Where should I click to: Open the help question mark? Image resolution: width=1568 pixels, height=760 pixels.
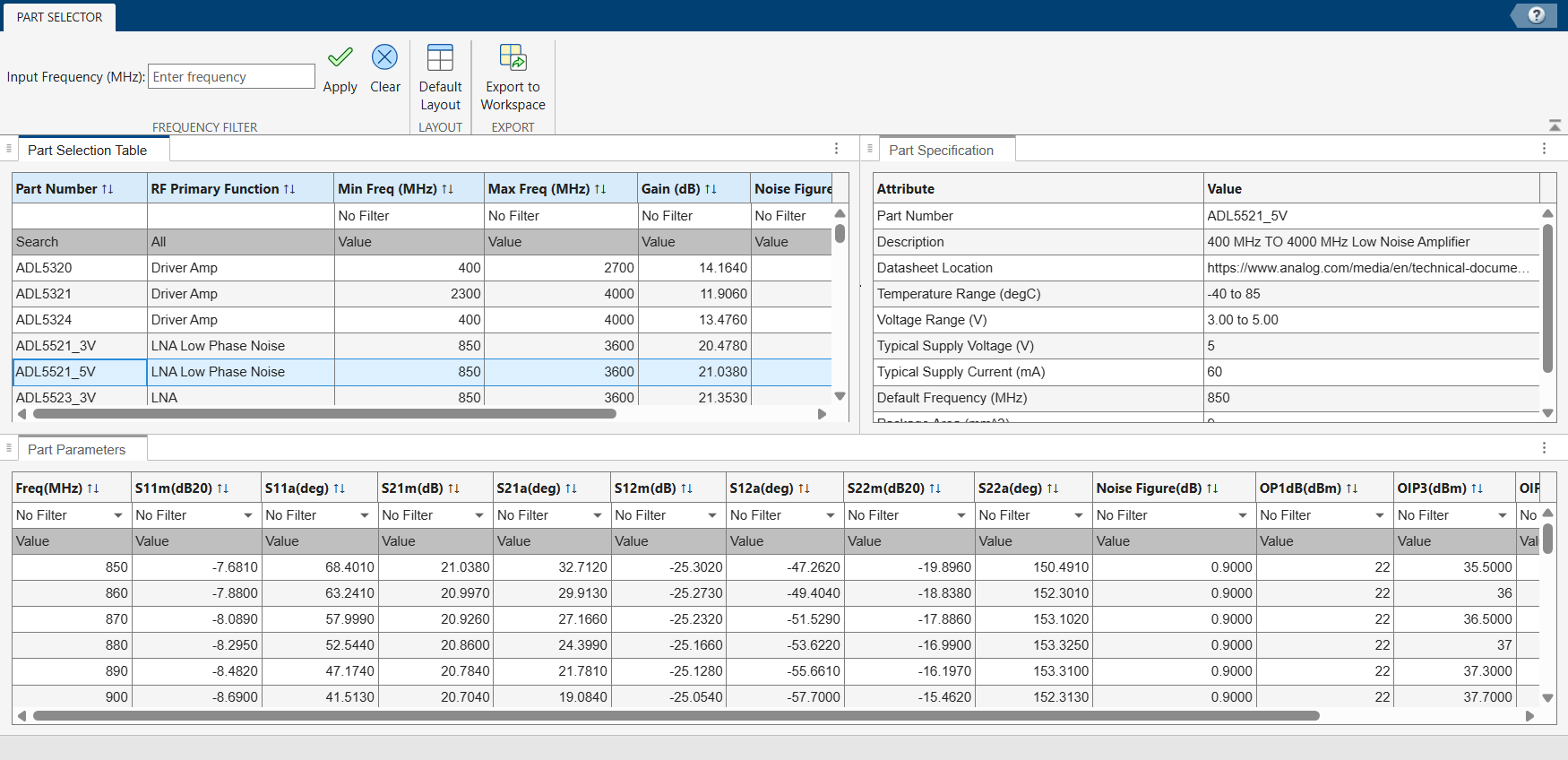[x=1537, y=15]
